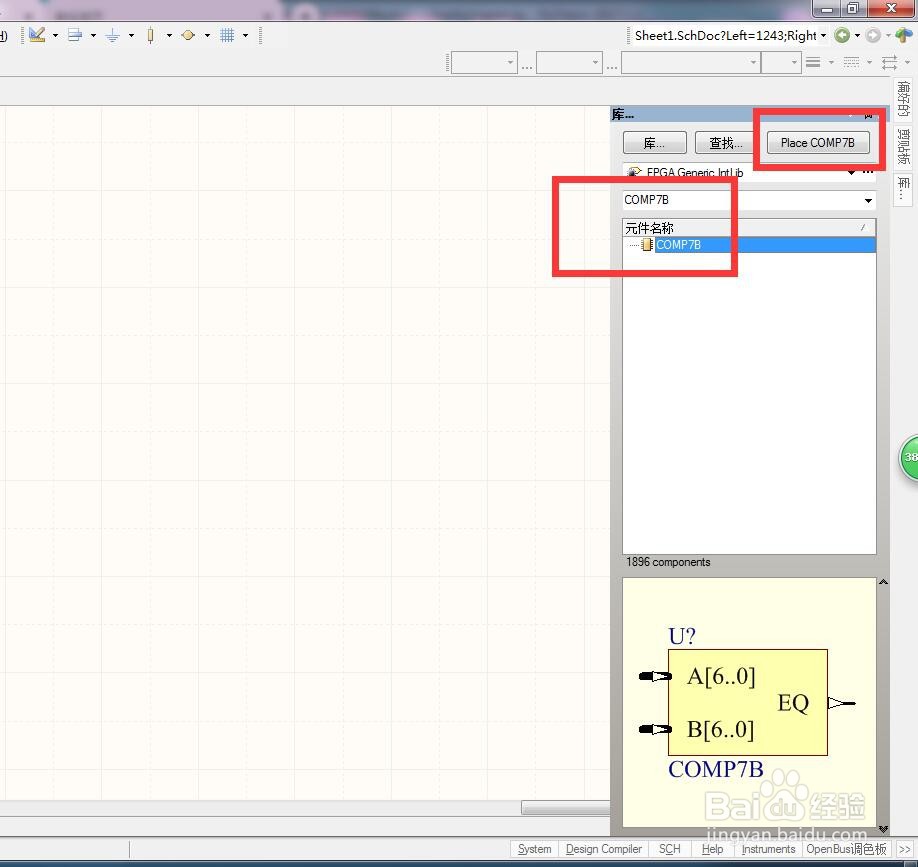Viewport: 918px width, 867px height.
Task: Pin the 库 libraries panel
Action: pyautogui.click(x=869, y=114)
